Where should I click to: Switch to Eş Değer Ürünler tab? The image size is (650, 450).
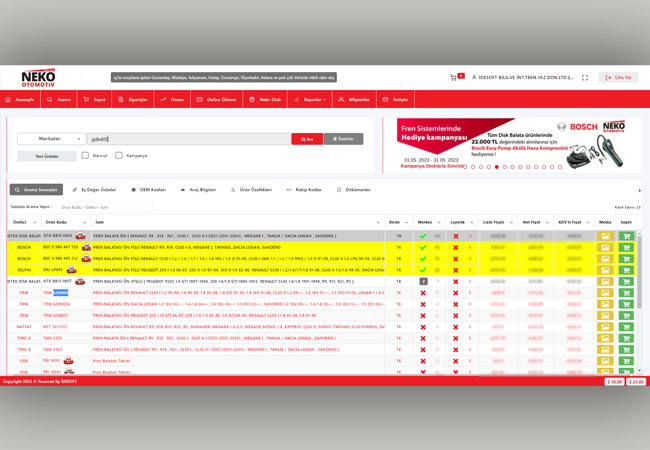[94, 190]
